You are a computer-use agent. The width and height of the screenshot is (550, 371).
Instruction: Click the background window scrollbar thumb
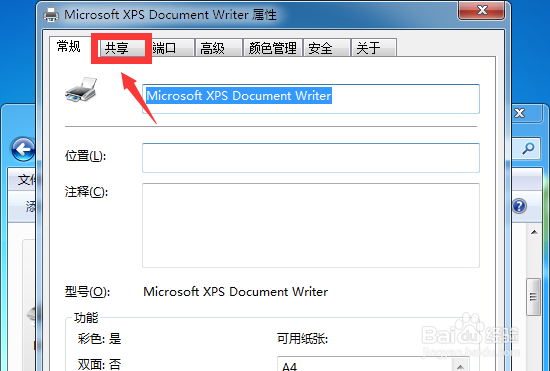[x=534, y=297]
